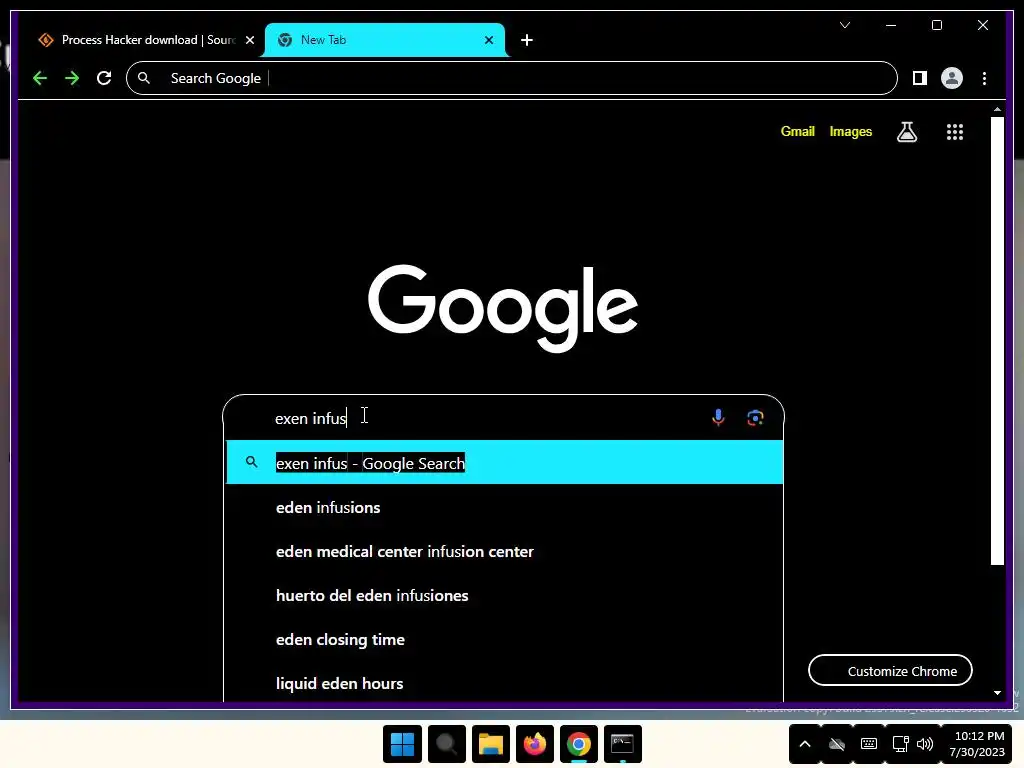Choose the eden infusions suggestion

click(x=504, y=507)
